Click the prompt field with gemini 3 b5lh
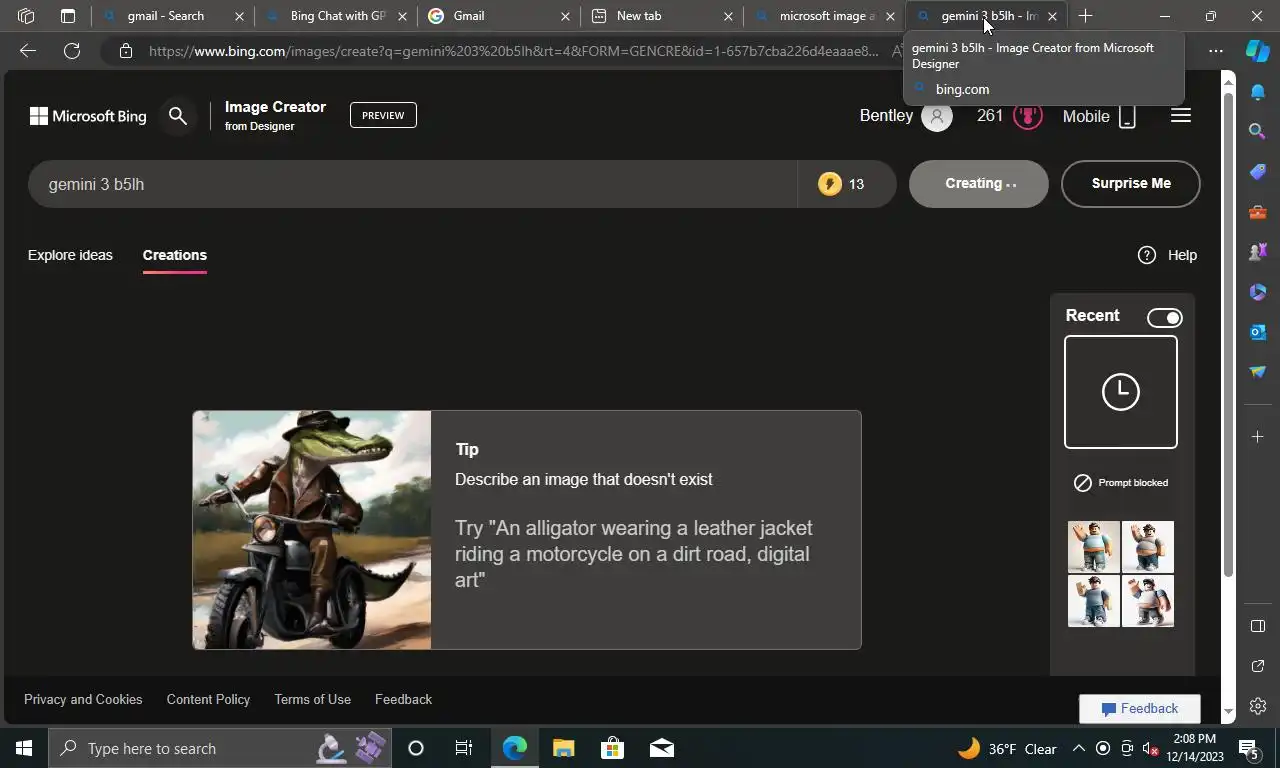Screen dimensions: 1280x768 (x=412, y=184)
